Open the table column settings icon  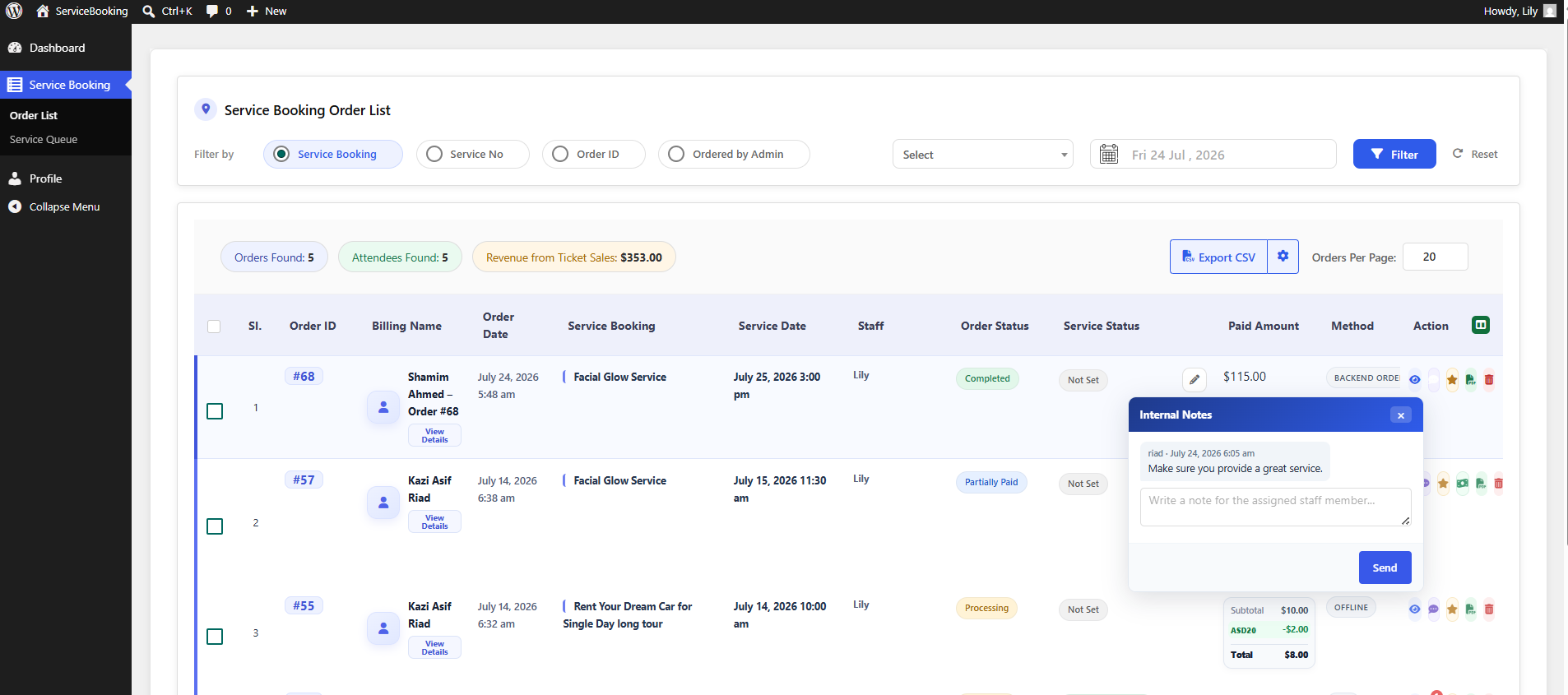coord(1481,325)
